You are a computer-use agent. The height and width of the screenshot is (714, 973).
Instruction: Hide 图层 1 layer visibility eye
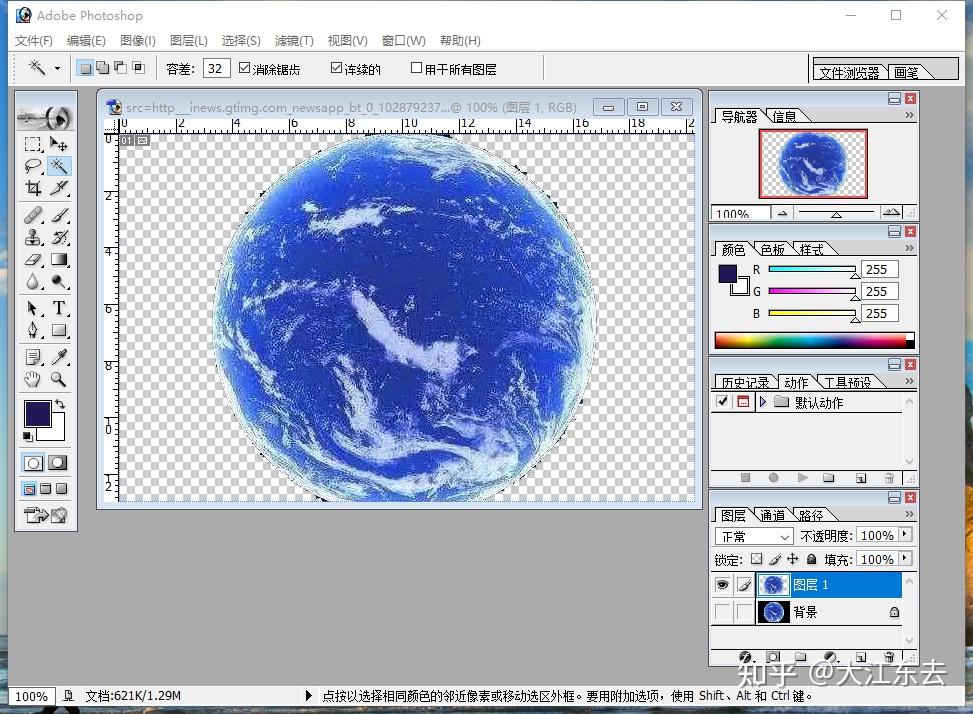[x=722, y=584]
